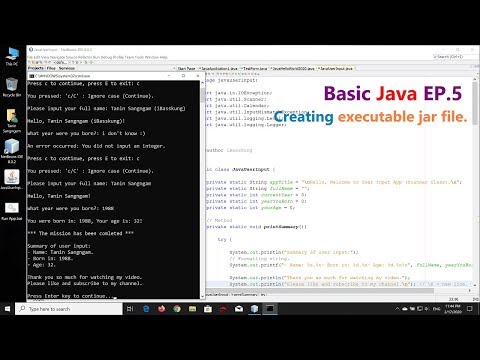Click the 'The mission has been comleted' line
This screenshot has width=480, height=360.
[80, 233]
